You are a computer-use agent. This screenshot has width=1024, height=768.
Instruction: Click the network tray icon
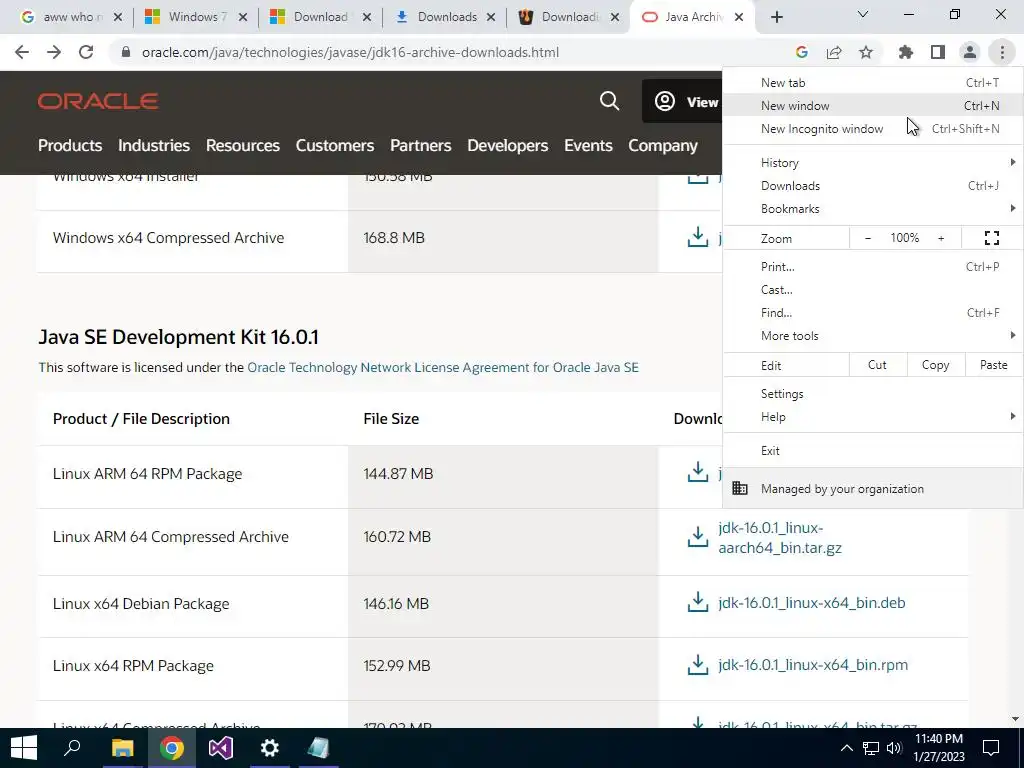pos(871,748)
